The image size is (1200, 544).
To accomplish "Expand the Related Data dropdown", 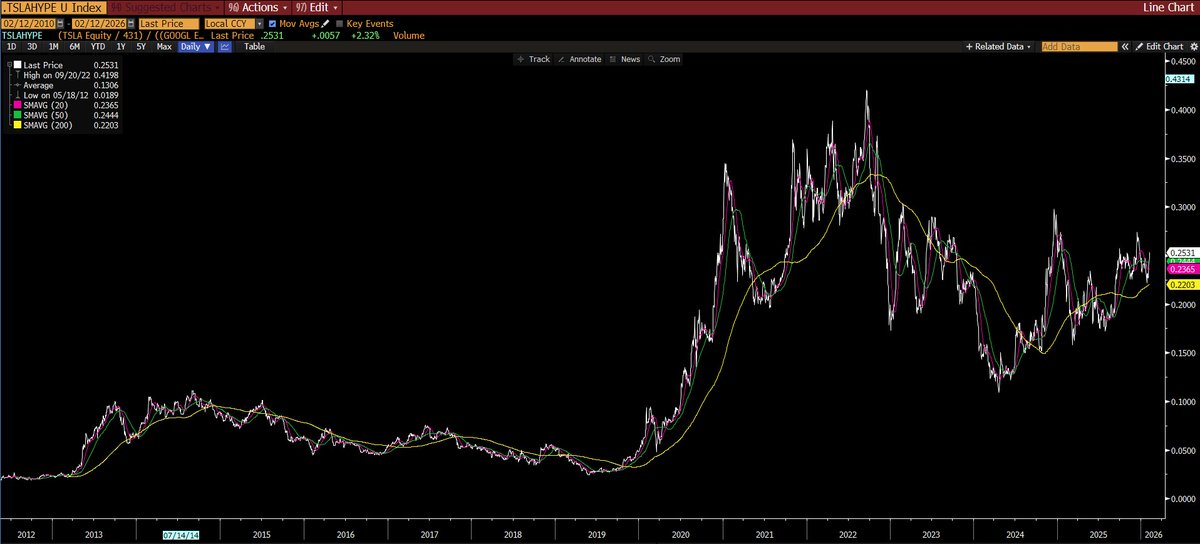I will [998, 47].
